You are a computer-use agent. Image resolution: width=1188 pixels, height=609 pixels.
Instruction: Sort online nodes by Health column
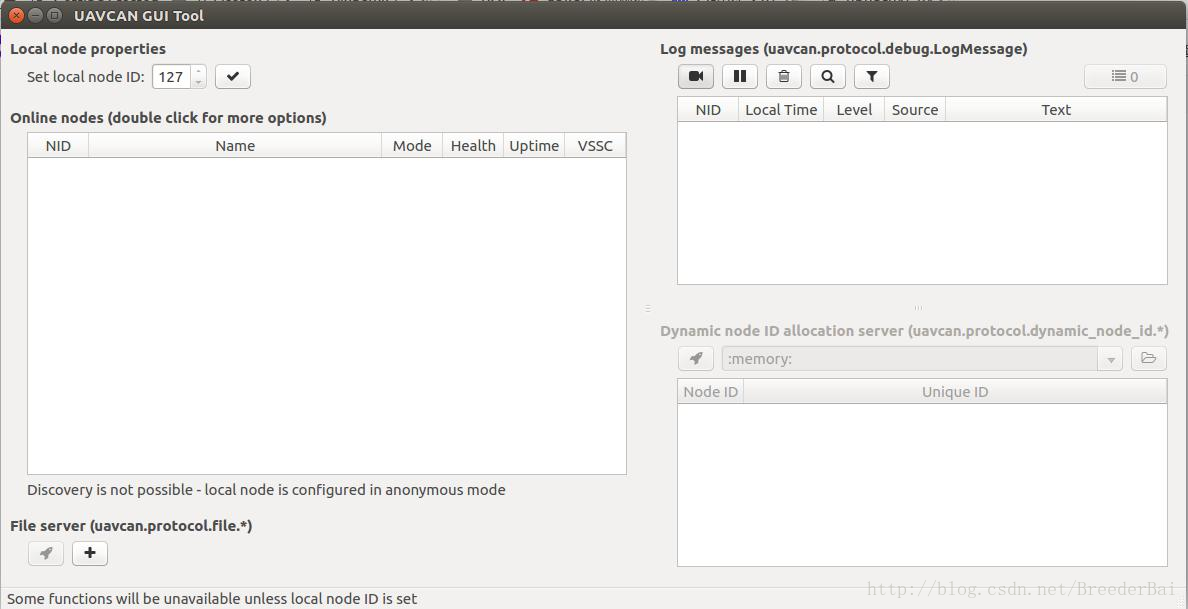click(473, 145)
